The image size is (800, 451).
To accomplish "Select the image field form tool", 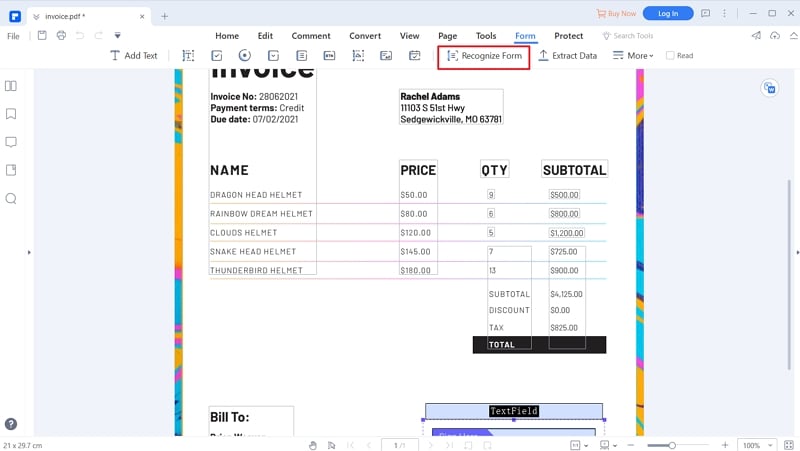I will click(358, 56).
